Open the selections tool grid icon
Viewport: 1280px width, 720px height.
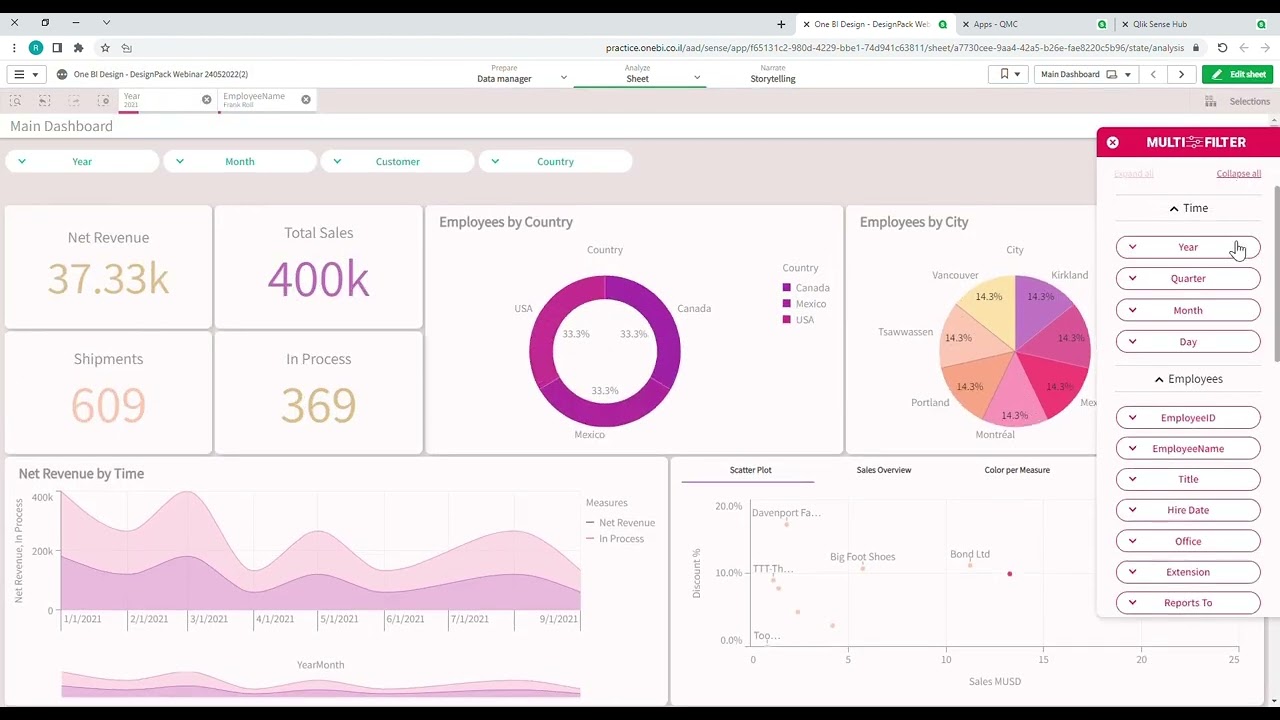pyautogui.click(x=1210, y=101)
